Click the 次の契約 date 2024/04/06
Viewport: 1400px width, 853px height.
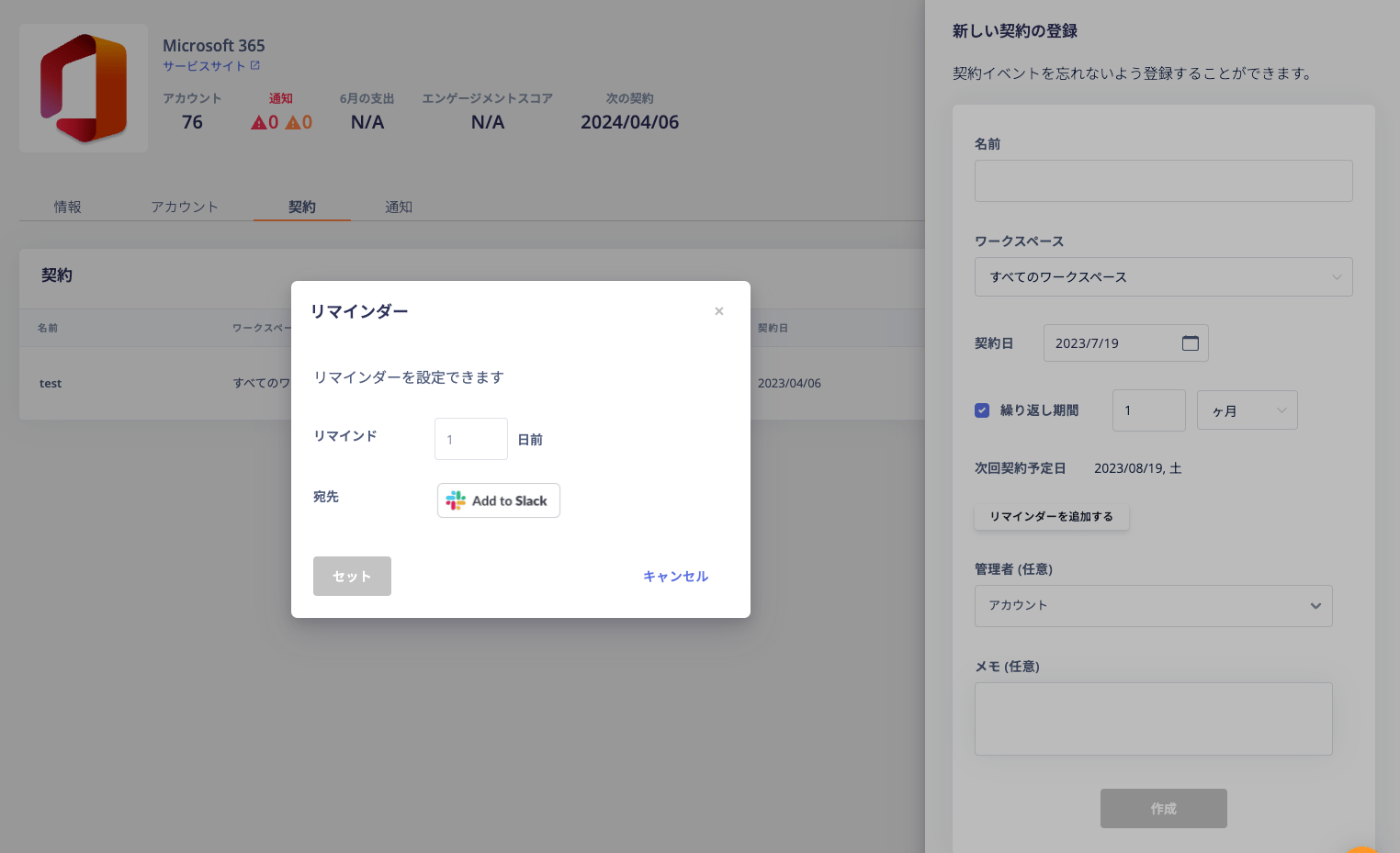pyautogui.click(x=629, y=122)
